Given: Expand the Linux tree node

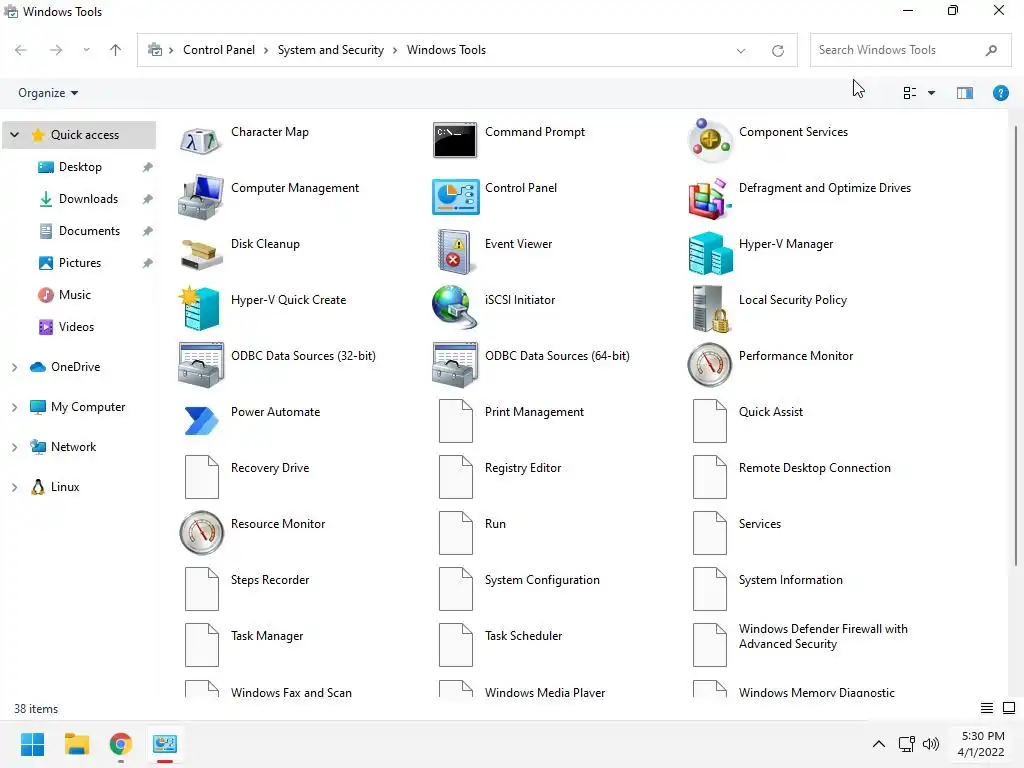Looking at the screenshot, I should coord(14,487).
